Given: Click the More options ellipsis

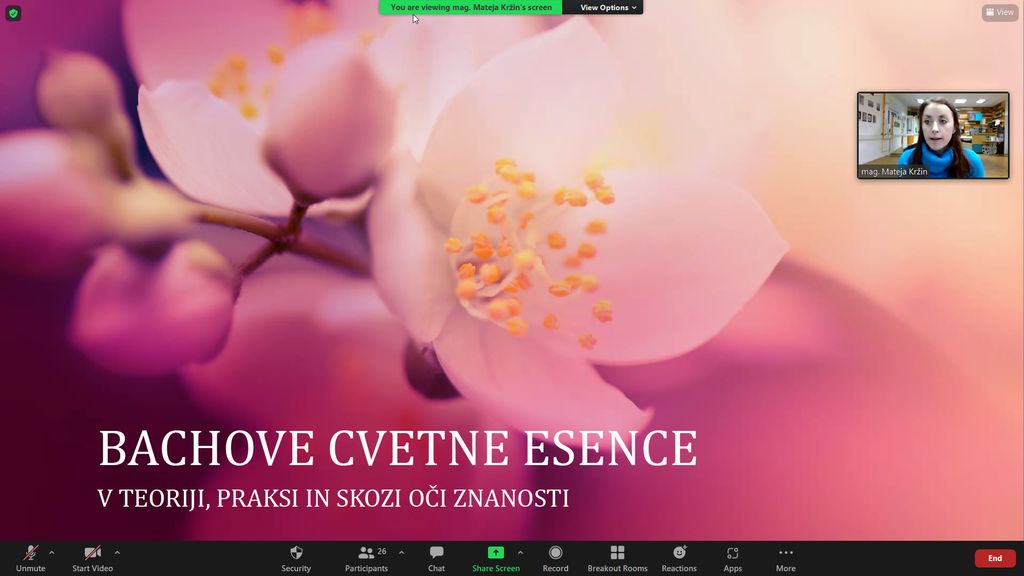Looking at the screenshot, I should pos(785,553).
